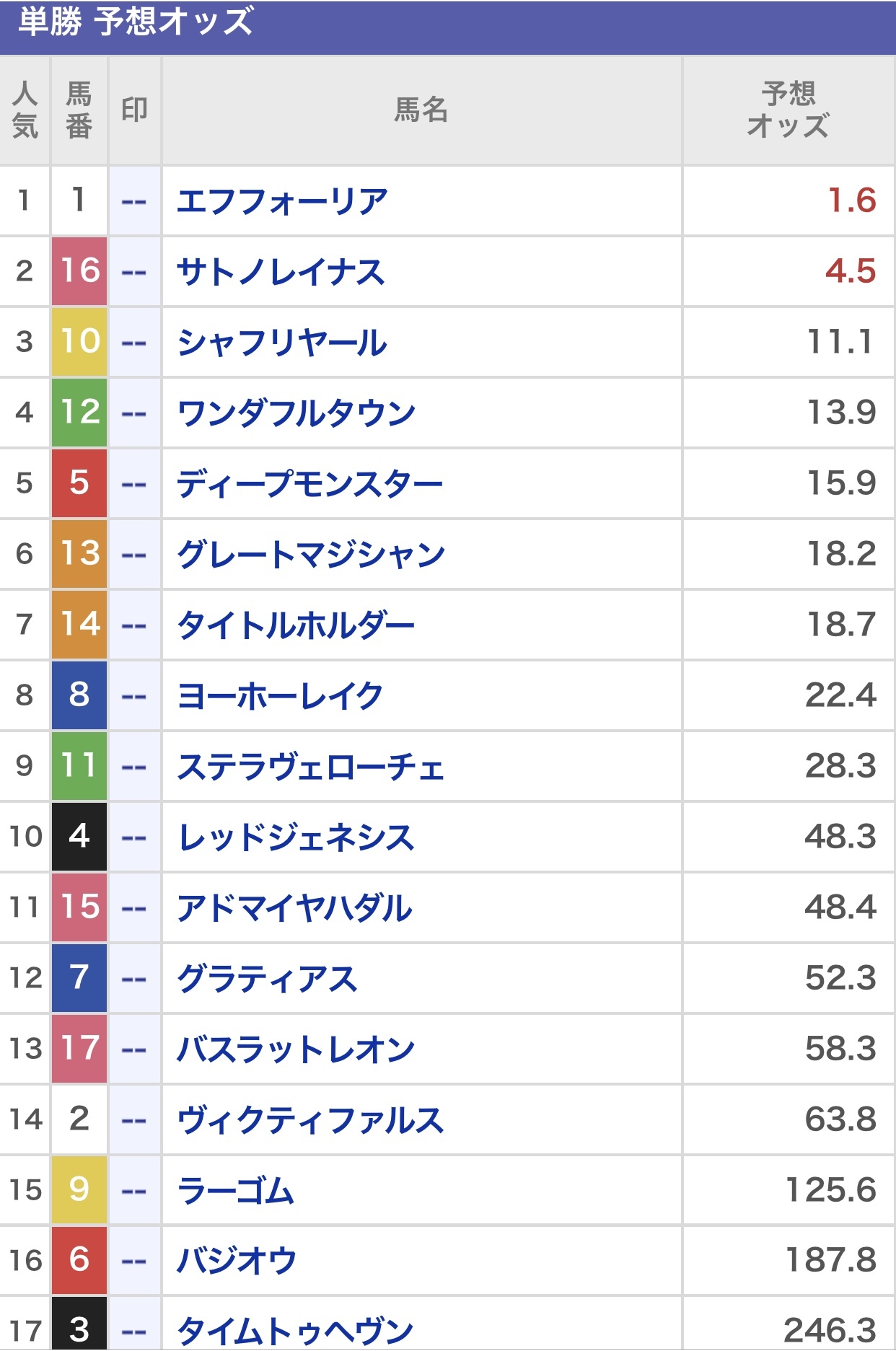Open the mark selector for エフフォーリア

tap(134, 201)
